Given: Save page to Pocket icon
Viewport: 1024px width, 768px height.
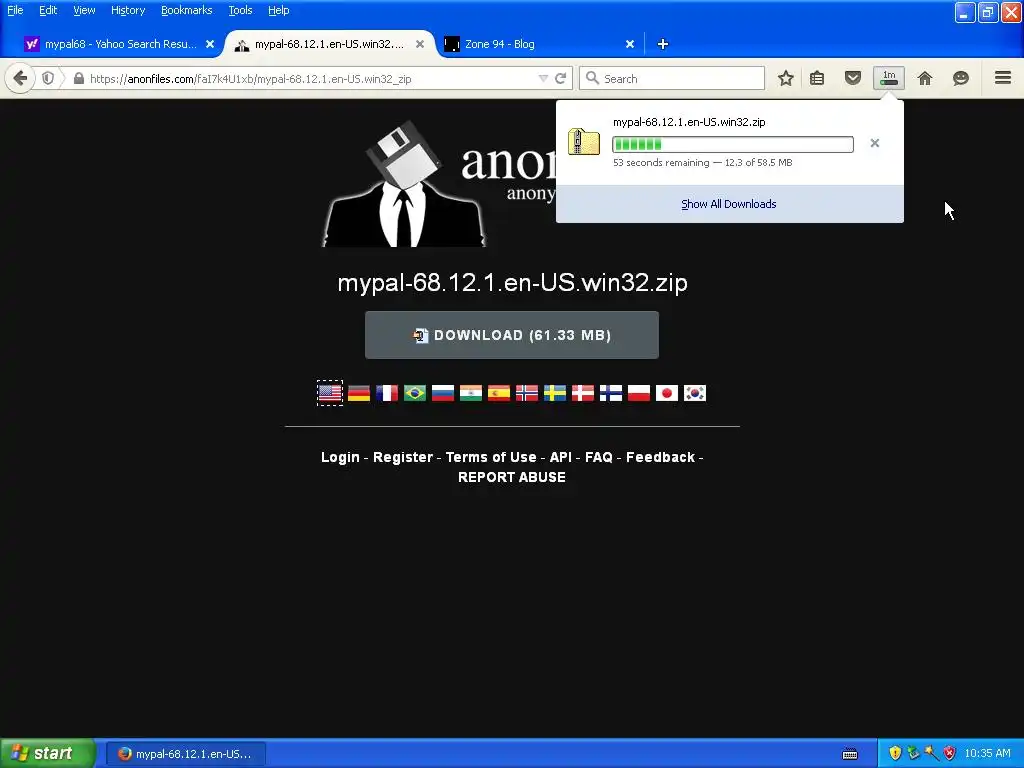Looking at the screenshot, I should [x=853, y=78].
